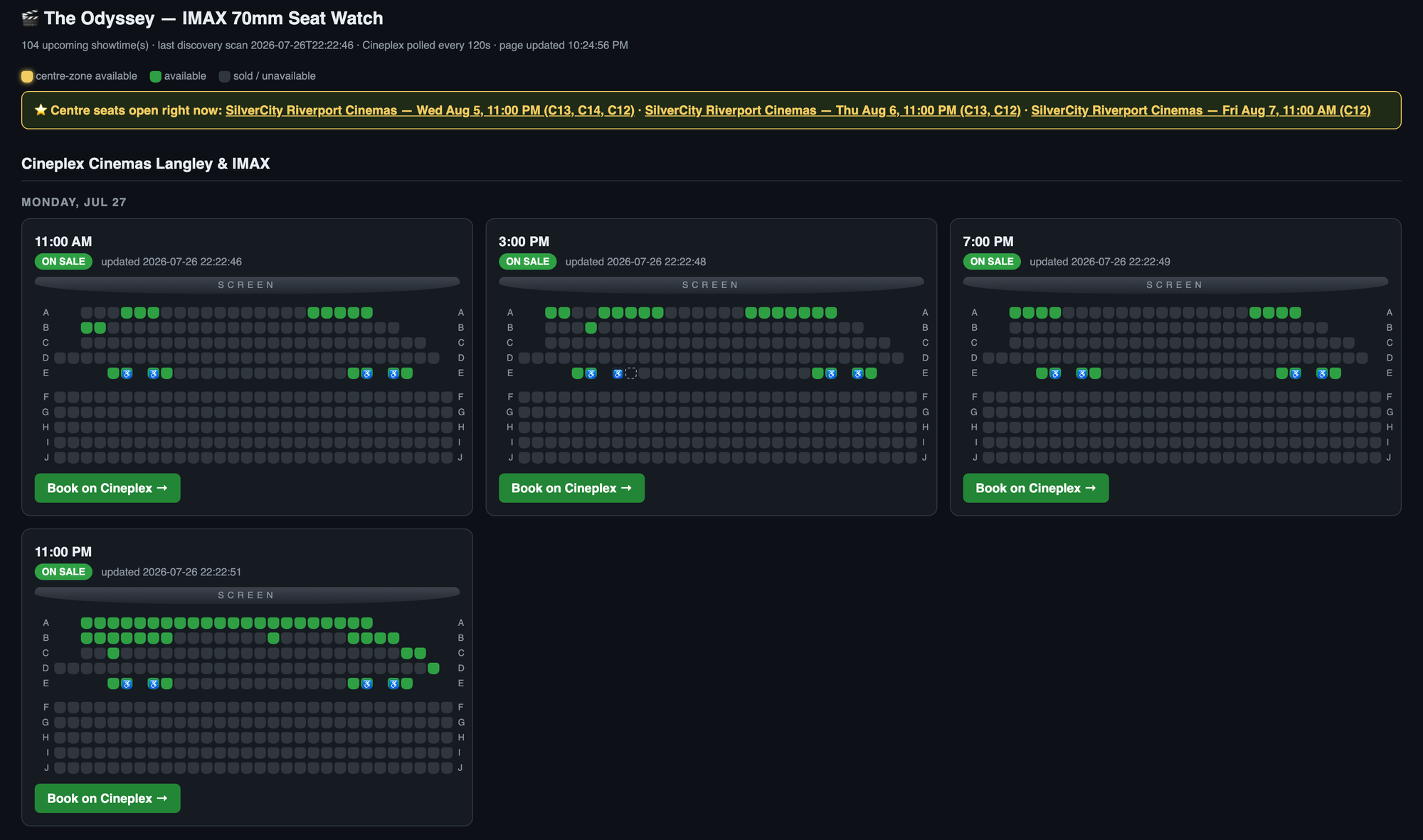The height and width of the screenshot is (840, 1423).
Task: Click the "Cineplex Cinemas Langley & IMAX" heading
Action: click(x=146, y=164)
